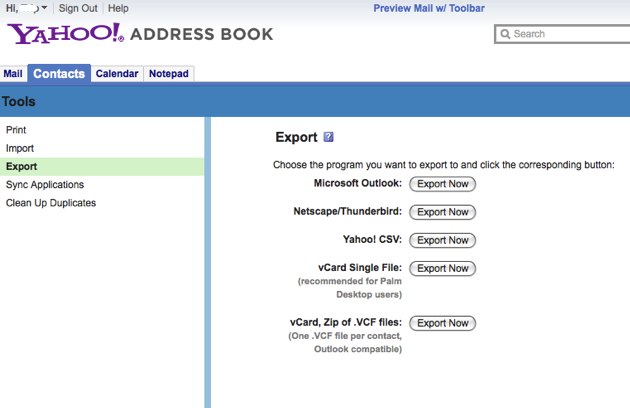Export Now for vCard Single File
Screen dimensions: 630x408
tap(442, 268)
